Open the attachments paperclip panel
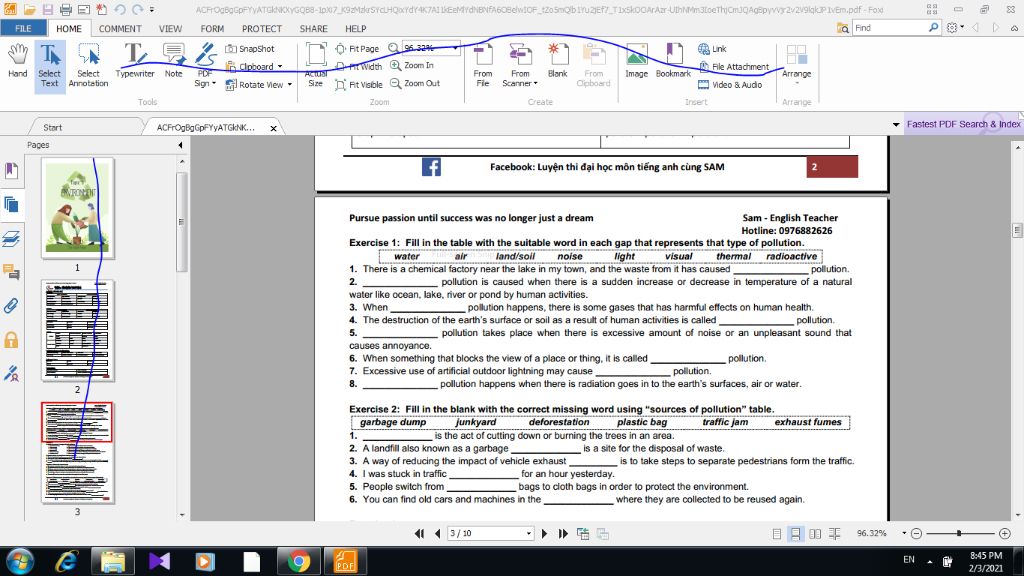 (x=11, y=306)
